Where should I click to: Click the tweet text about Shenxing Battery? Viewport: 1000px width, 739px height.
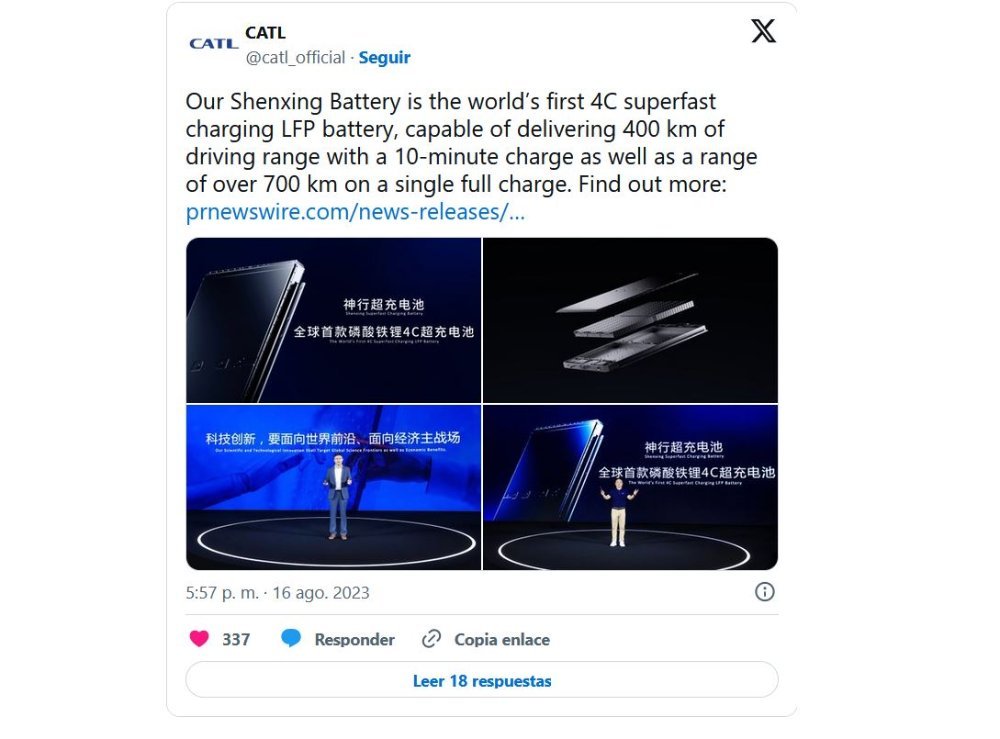point(472,143)
